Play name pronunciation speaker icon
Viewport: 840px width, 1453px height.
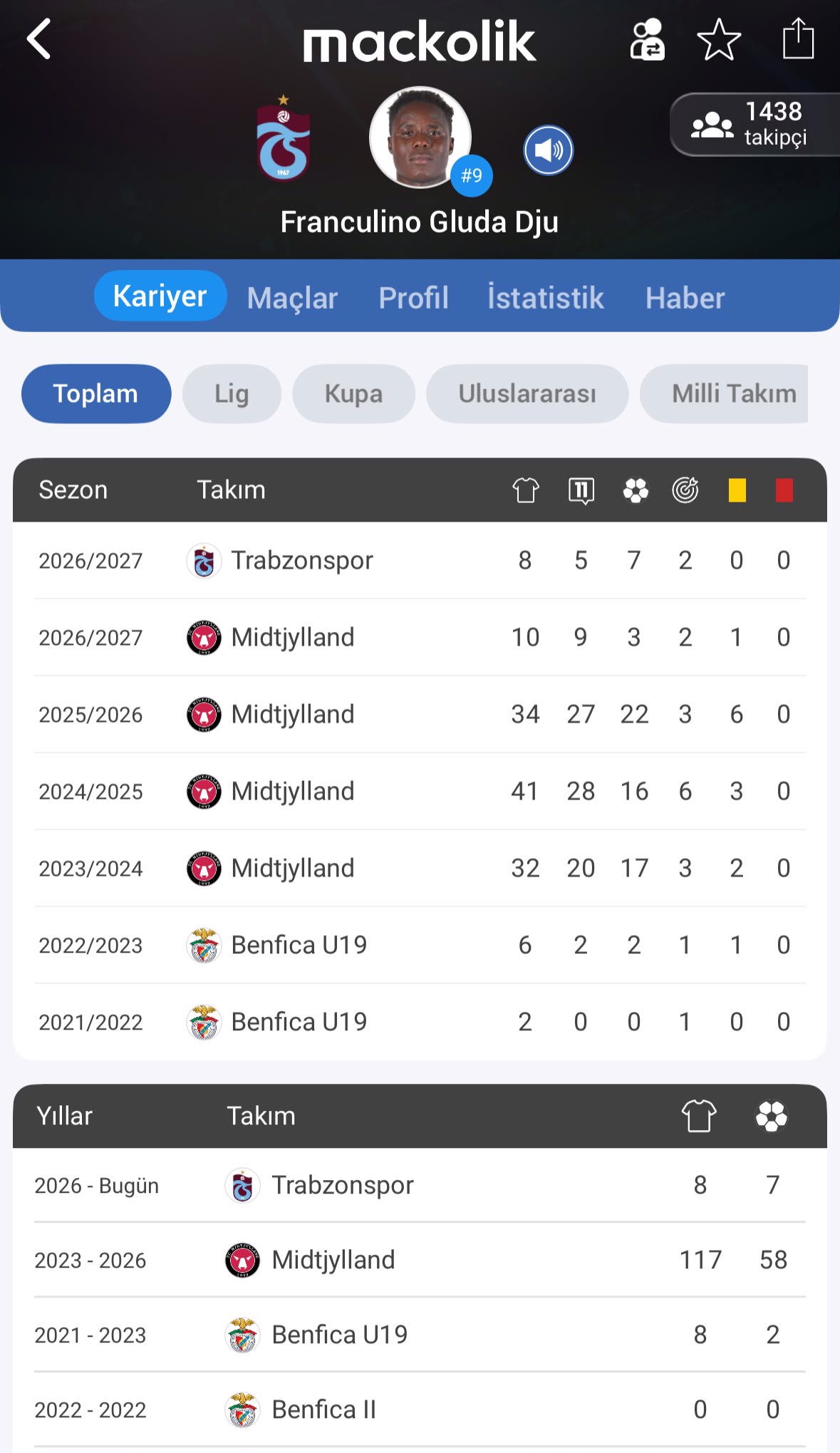tap(548, 150)
